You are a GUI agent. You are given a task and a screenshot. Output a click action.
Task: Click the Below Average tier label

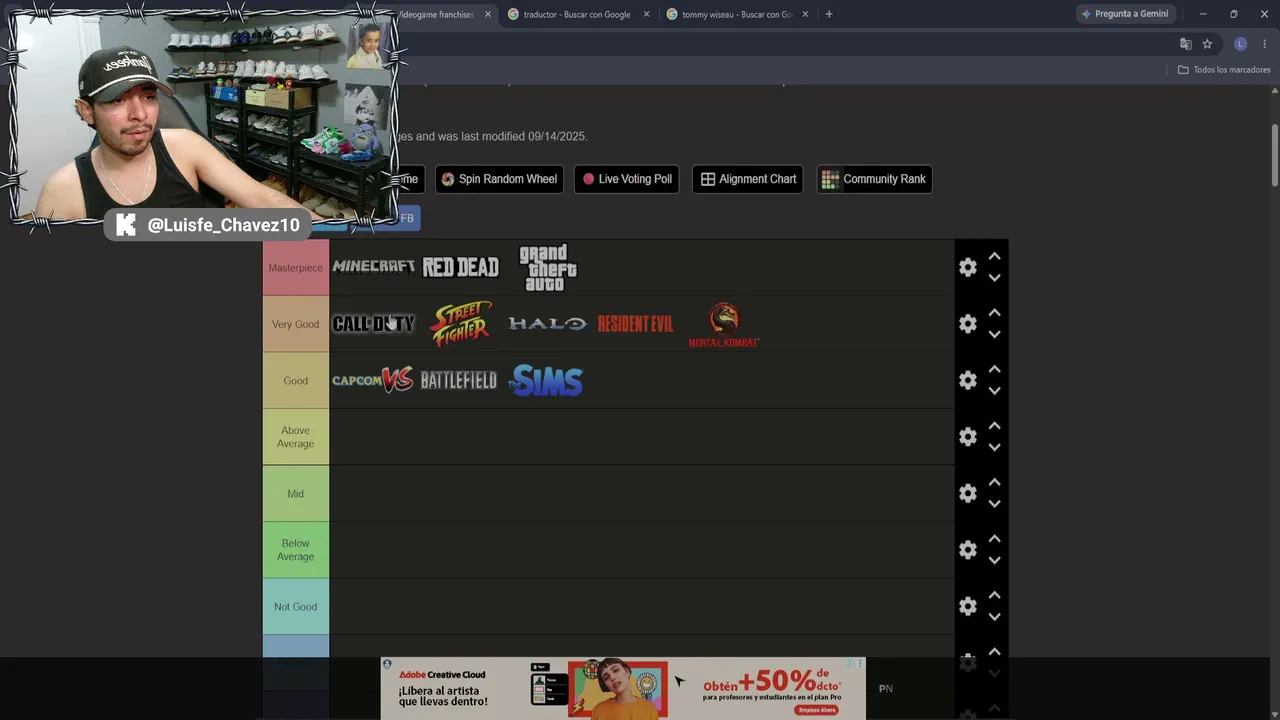point(296,550)
